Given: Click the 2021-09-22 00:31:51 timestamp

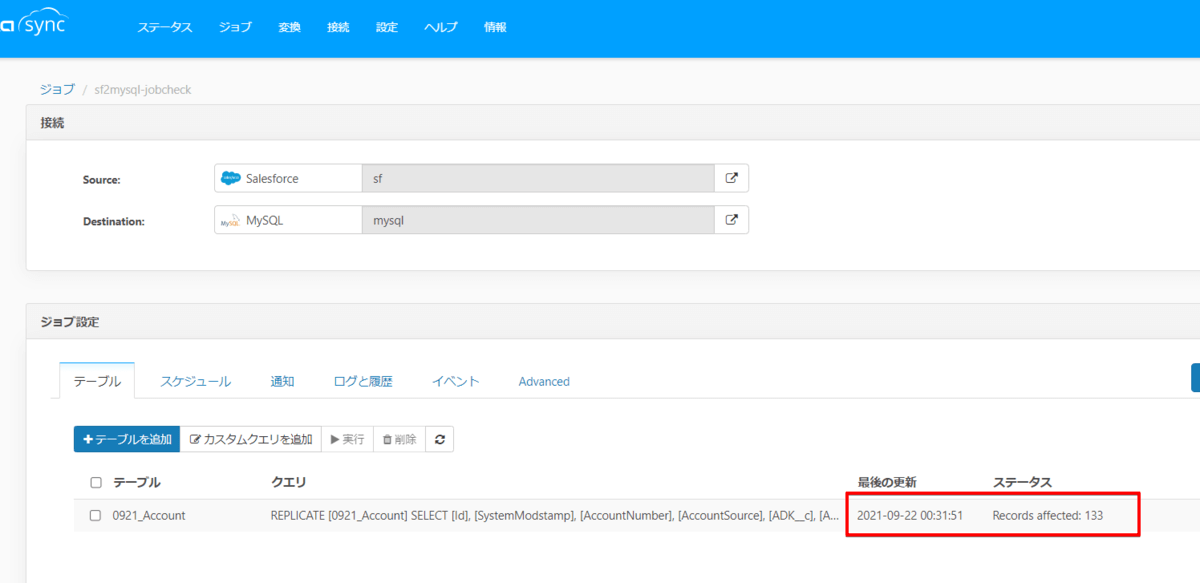Looking at the screenshot, I should (910, 516).
